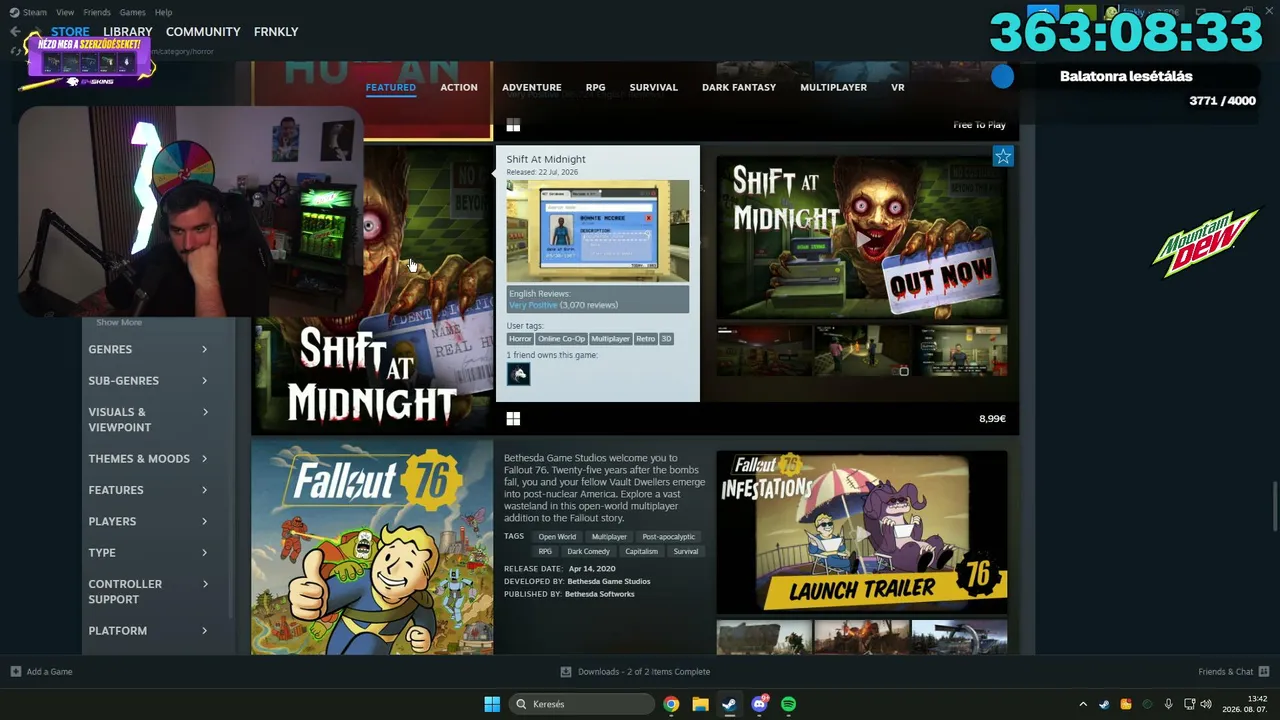The height and width of the screenshot is (720, 1280).
Task: Expand the Type filter
Action: (148, 553)
